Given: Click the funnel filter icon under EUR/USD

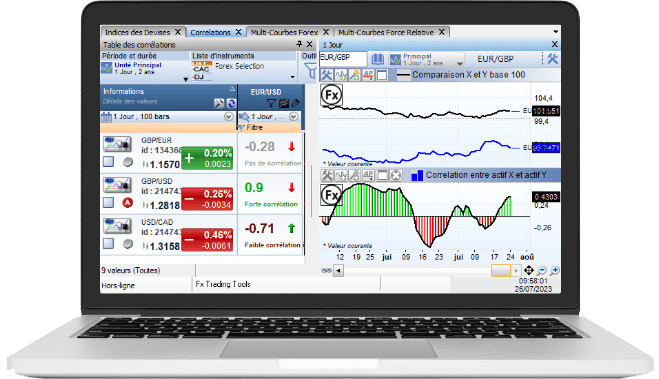Looking at the screenshot, I should click(271, 103).
